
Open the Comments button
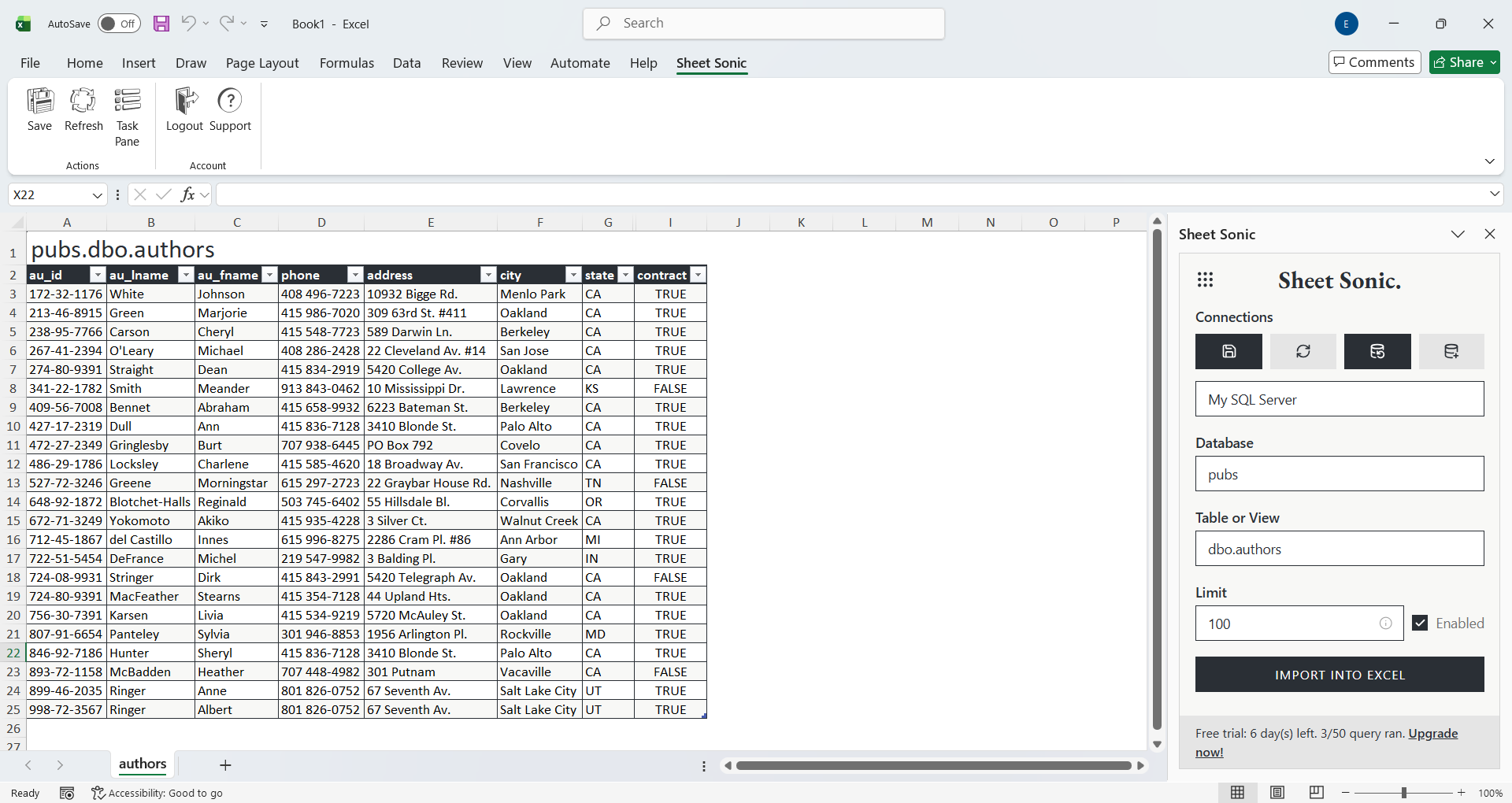1374,62
